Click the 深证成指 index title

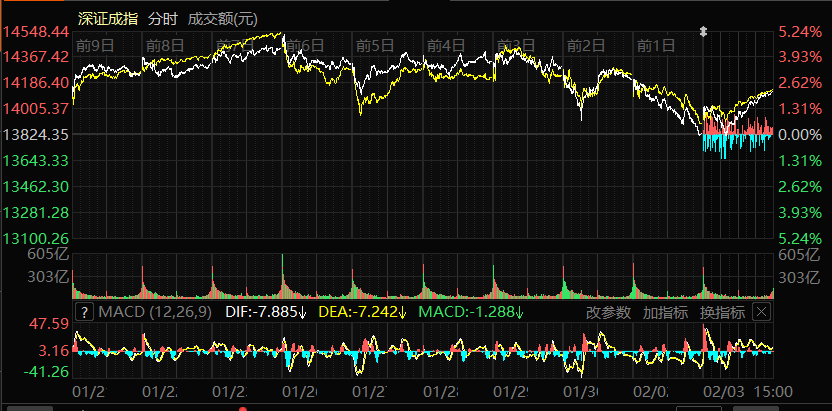pyautogui.click(x=107, y=19)
